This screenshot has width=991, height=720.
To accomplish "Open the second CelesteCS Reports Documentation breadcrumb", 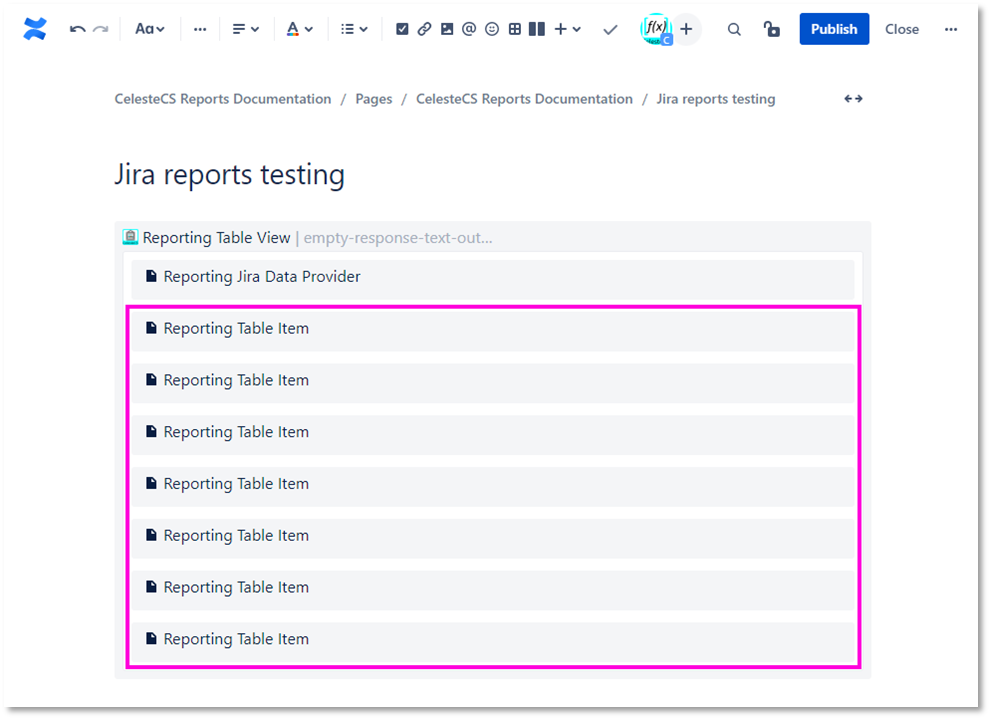I will tap(524, 99).
